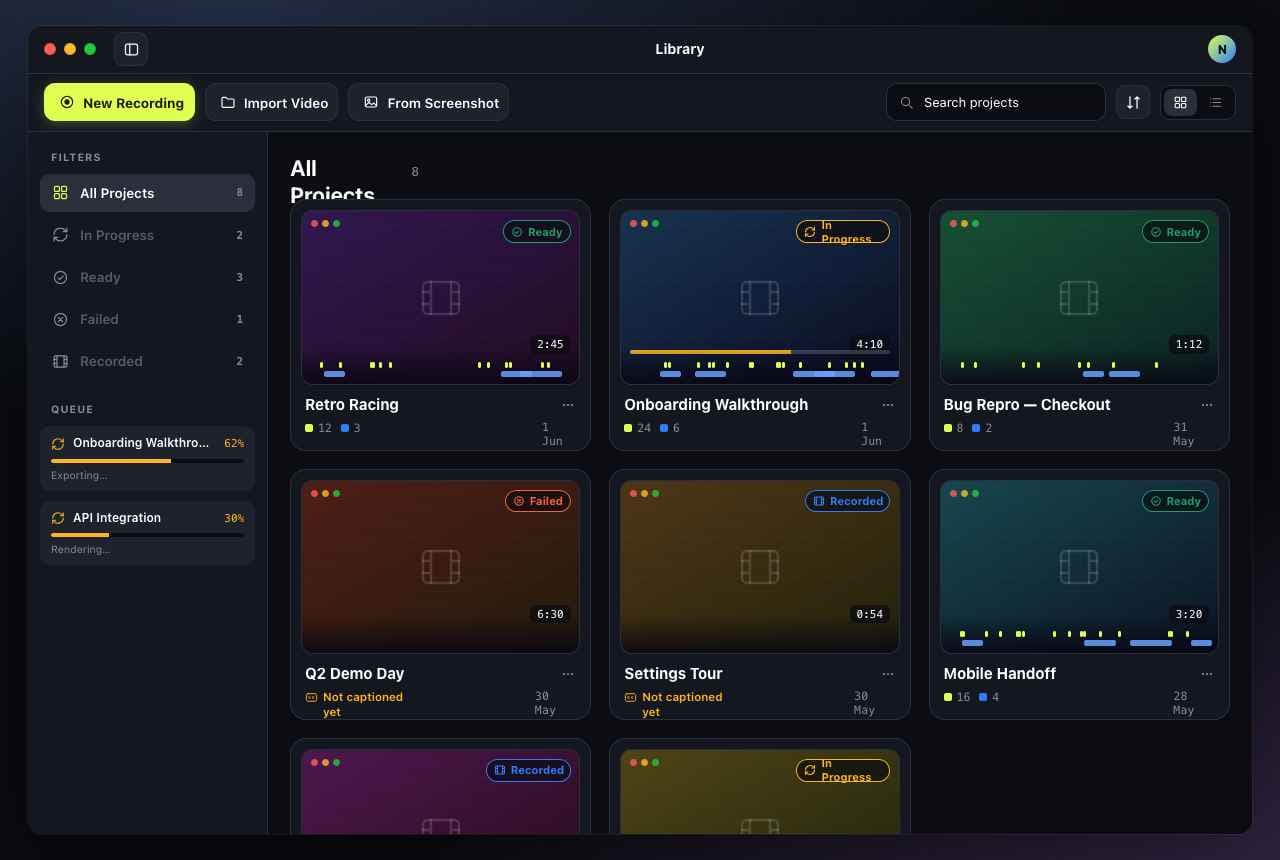
Task: Select Ready filter
Action: click(x=147, y=277)
